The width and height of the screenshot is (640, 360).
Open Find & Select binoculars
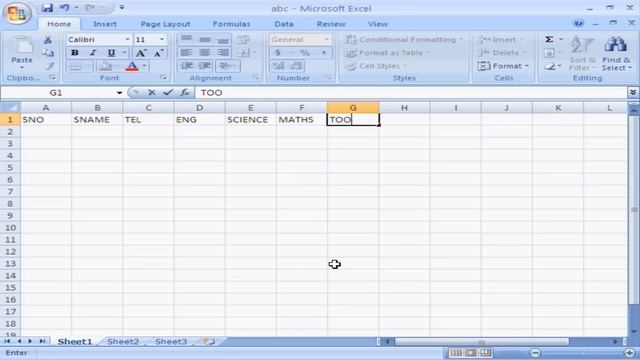pyautogui.click(x=616, y=53)
